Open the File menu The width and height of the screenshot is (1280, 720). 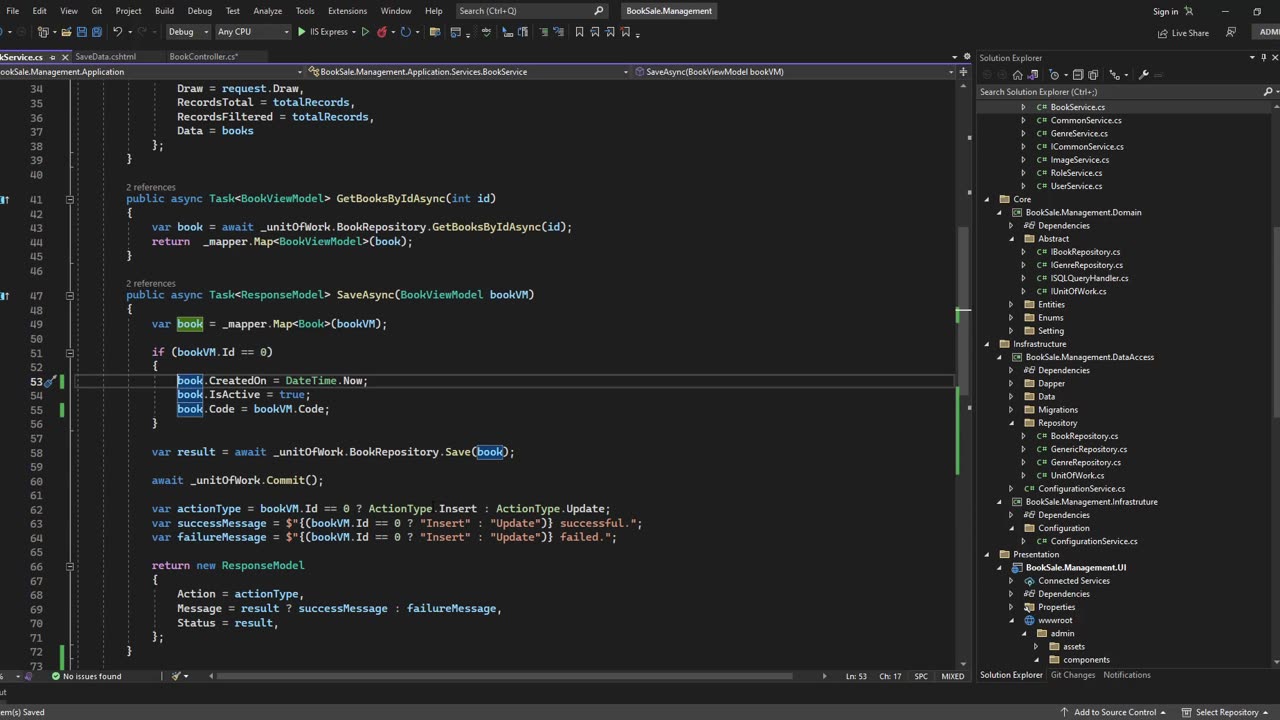click(12, 11)
